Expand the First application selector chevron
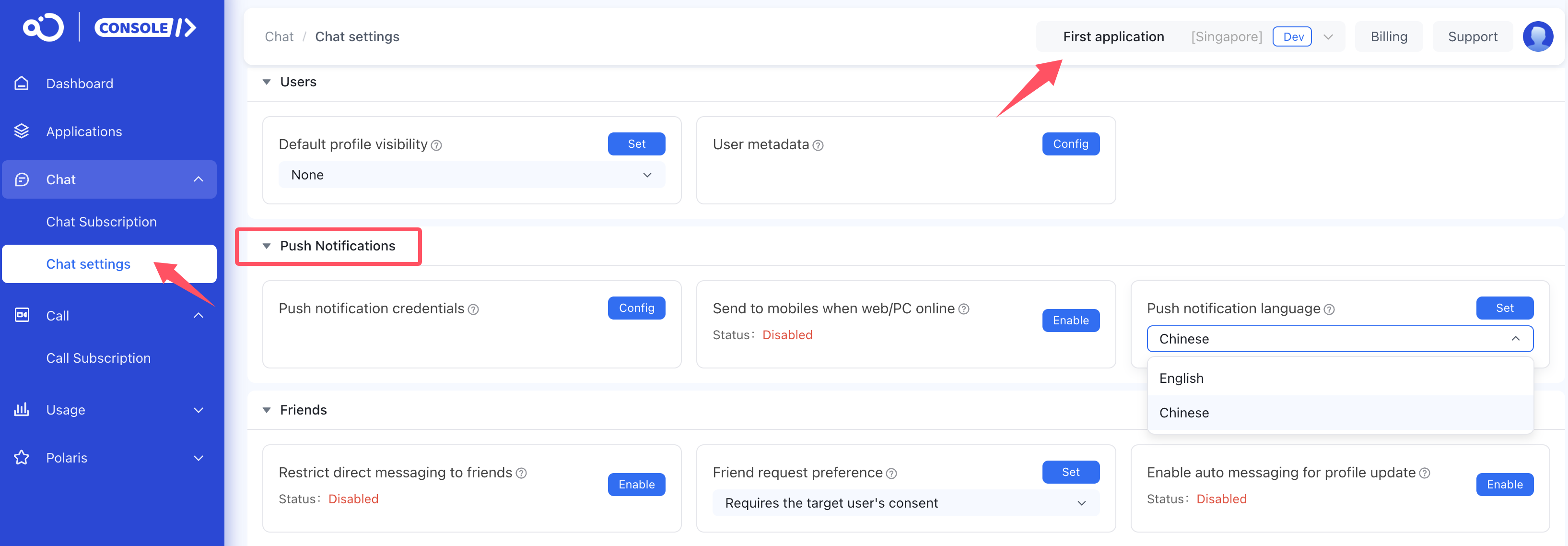This screenshot has height=546, width=1568. (x=1328, y=36)
